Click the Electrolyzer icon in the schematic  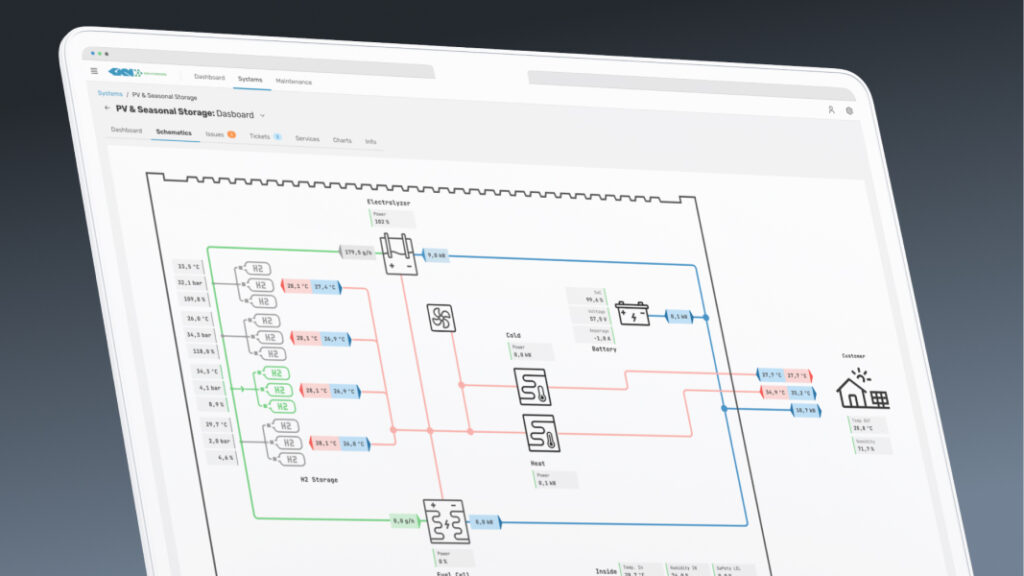click(400, 254)
